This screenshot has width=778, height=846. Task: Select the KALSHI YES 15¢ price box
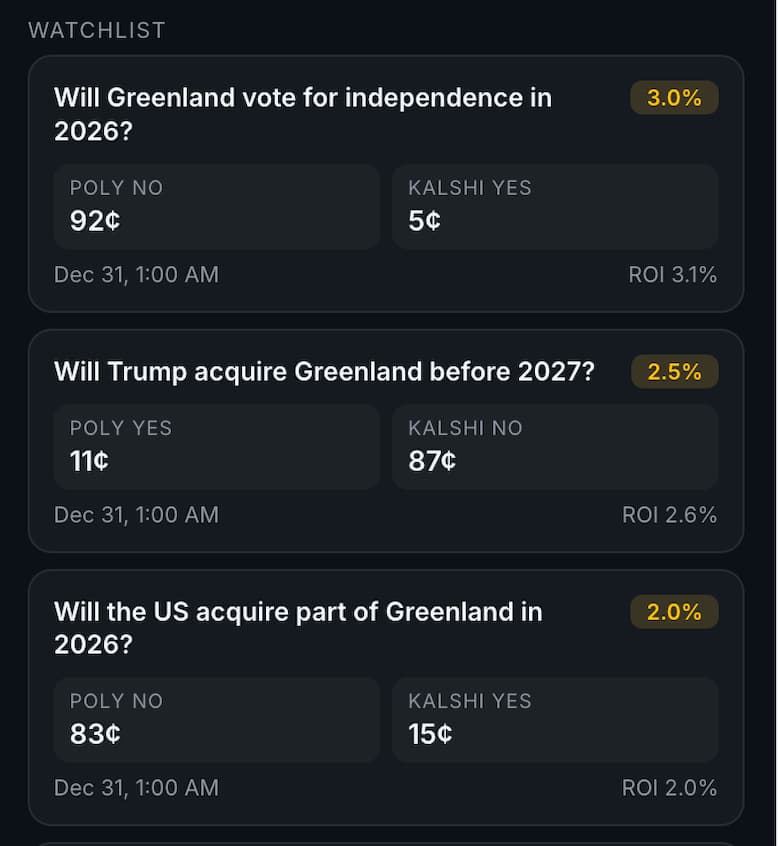click(x=555, y=719)
